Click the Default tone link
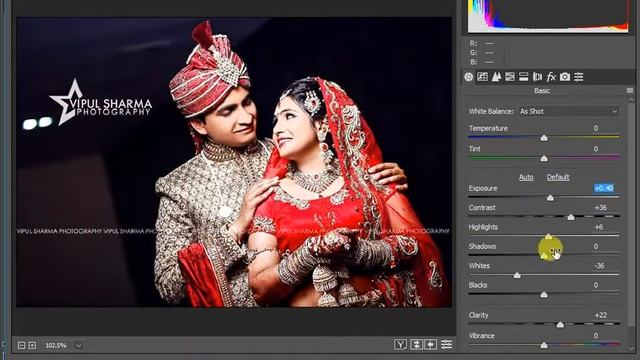The height and width of the screenshot is (360, 640). pyautogui.click(x=558, y=177)
